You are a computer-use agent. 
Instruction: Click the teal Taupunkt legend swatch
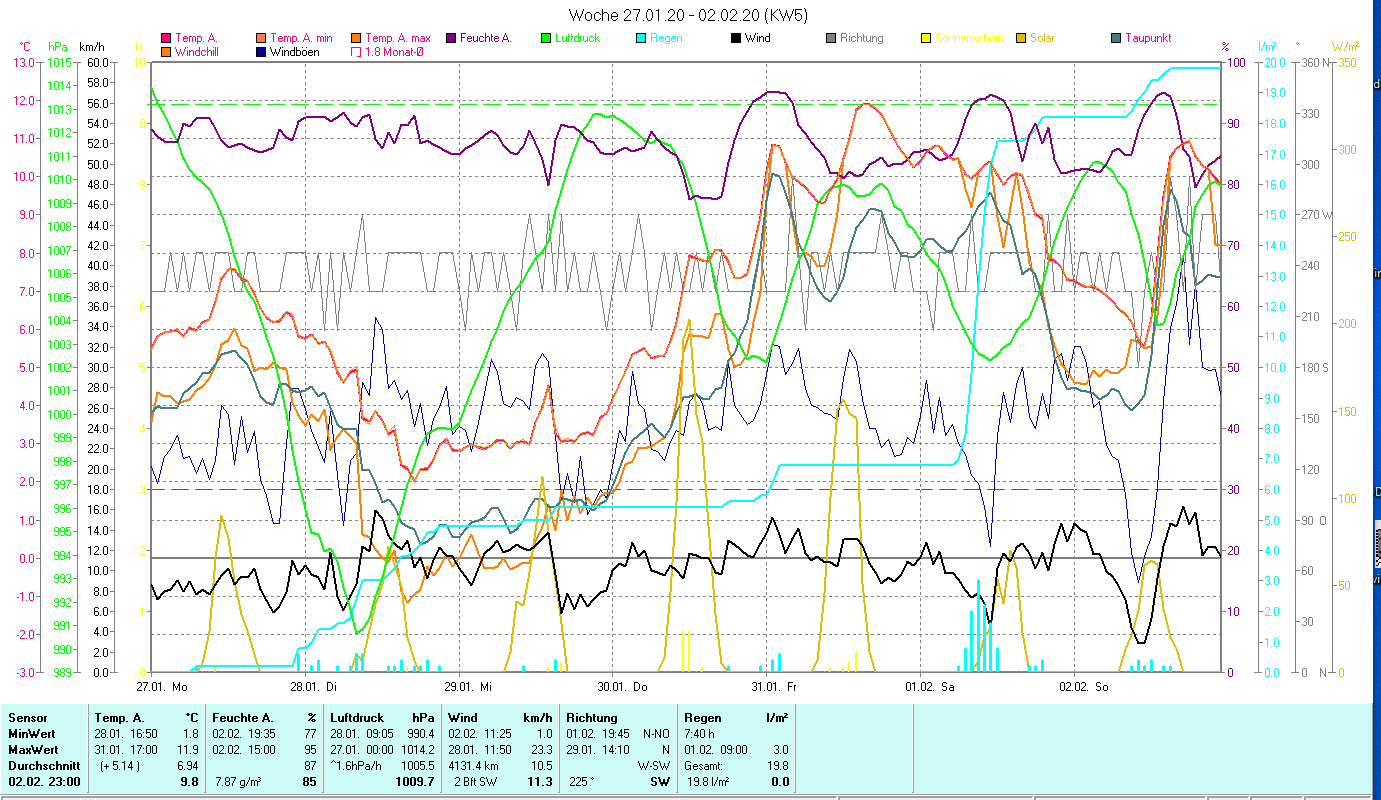[x=1116, y=38]
